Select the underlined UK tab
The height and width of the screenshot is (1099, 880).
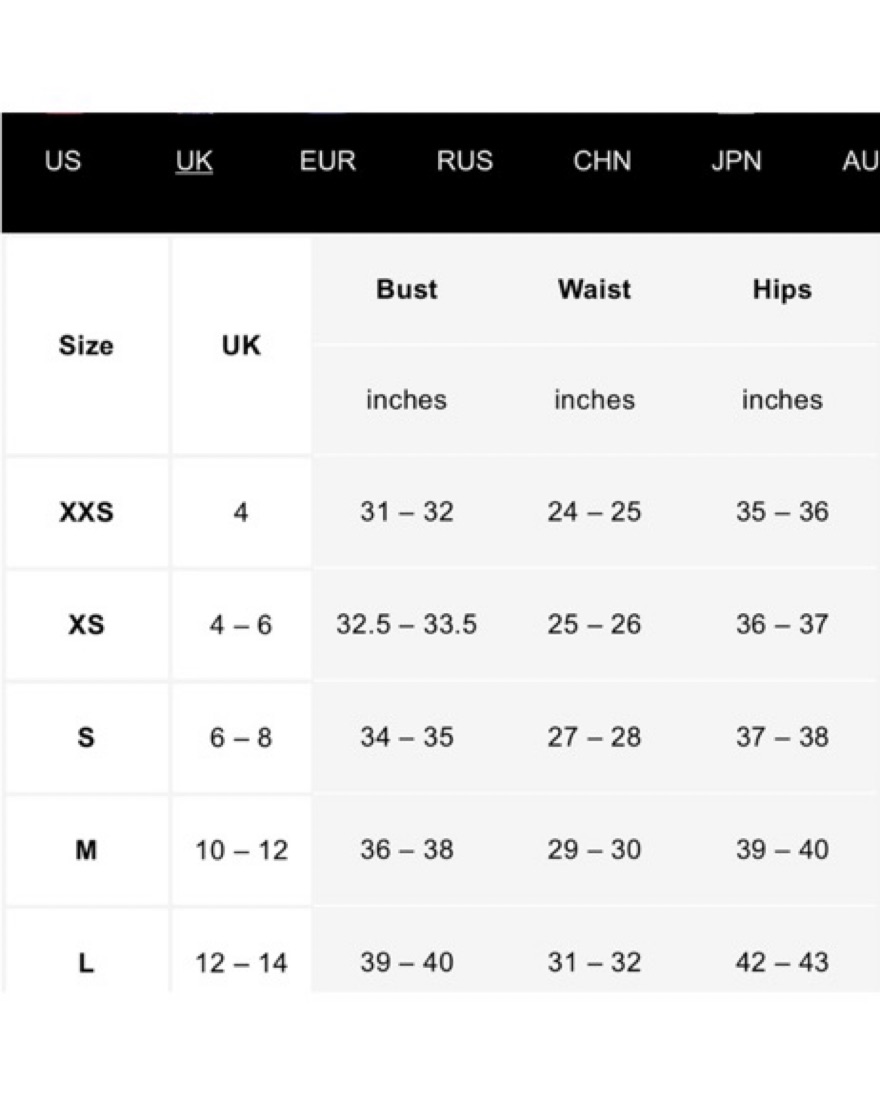pos(194,161)
